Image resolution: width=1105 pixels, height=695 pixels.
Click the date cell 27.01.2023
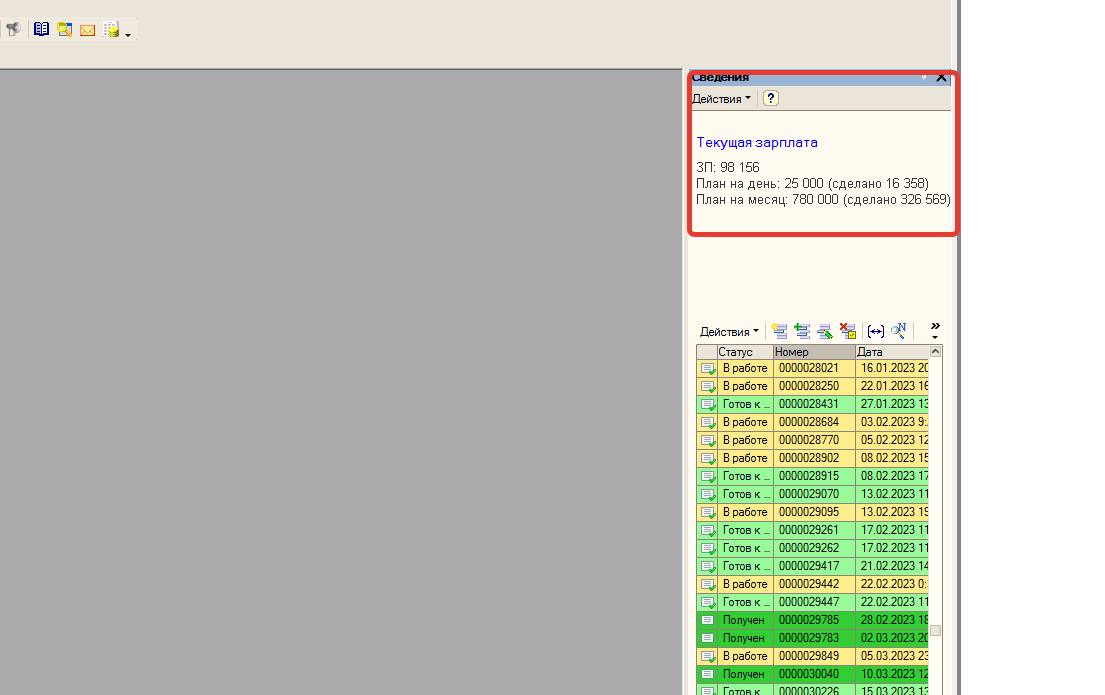pyautogui.click(x=892, y=404)
